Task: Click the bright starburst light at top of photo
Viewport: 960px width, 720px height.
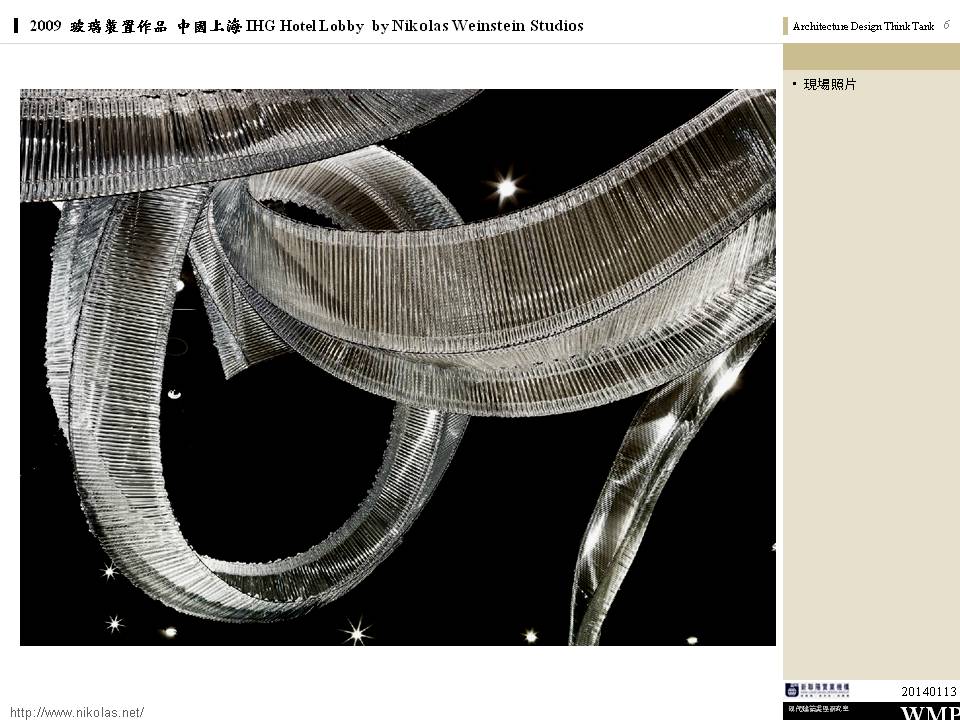Action: [507, 185]
